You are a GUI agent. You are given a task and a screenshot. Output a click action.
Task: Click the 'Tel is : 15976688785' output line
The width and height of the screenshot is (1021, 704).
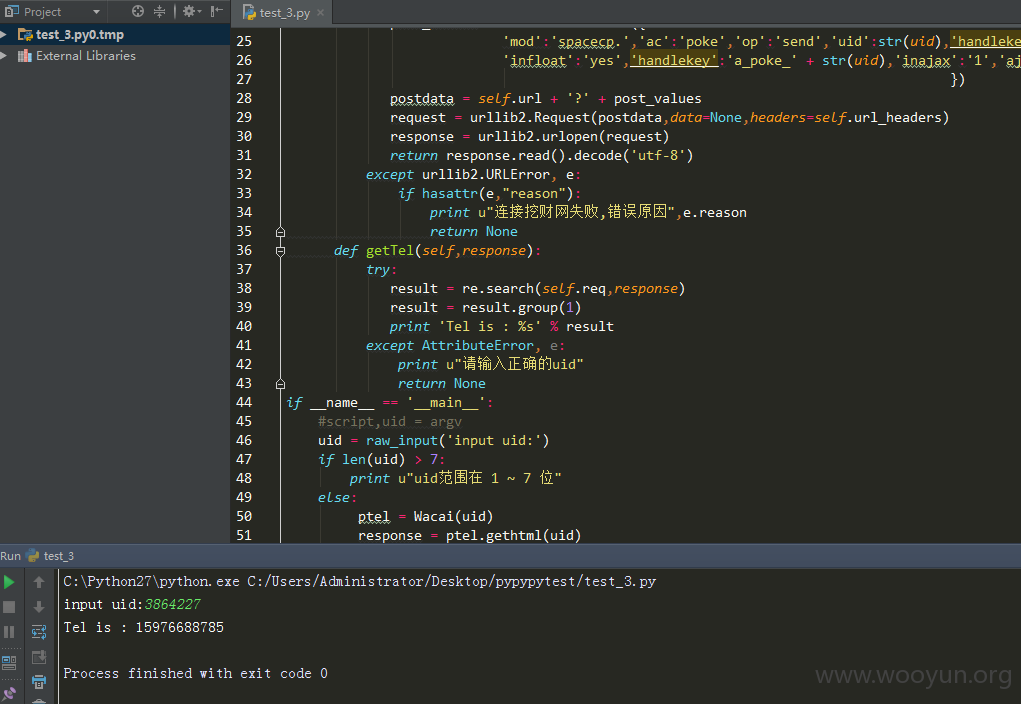click(143, 627)
